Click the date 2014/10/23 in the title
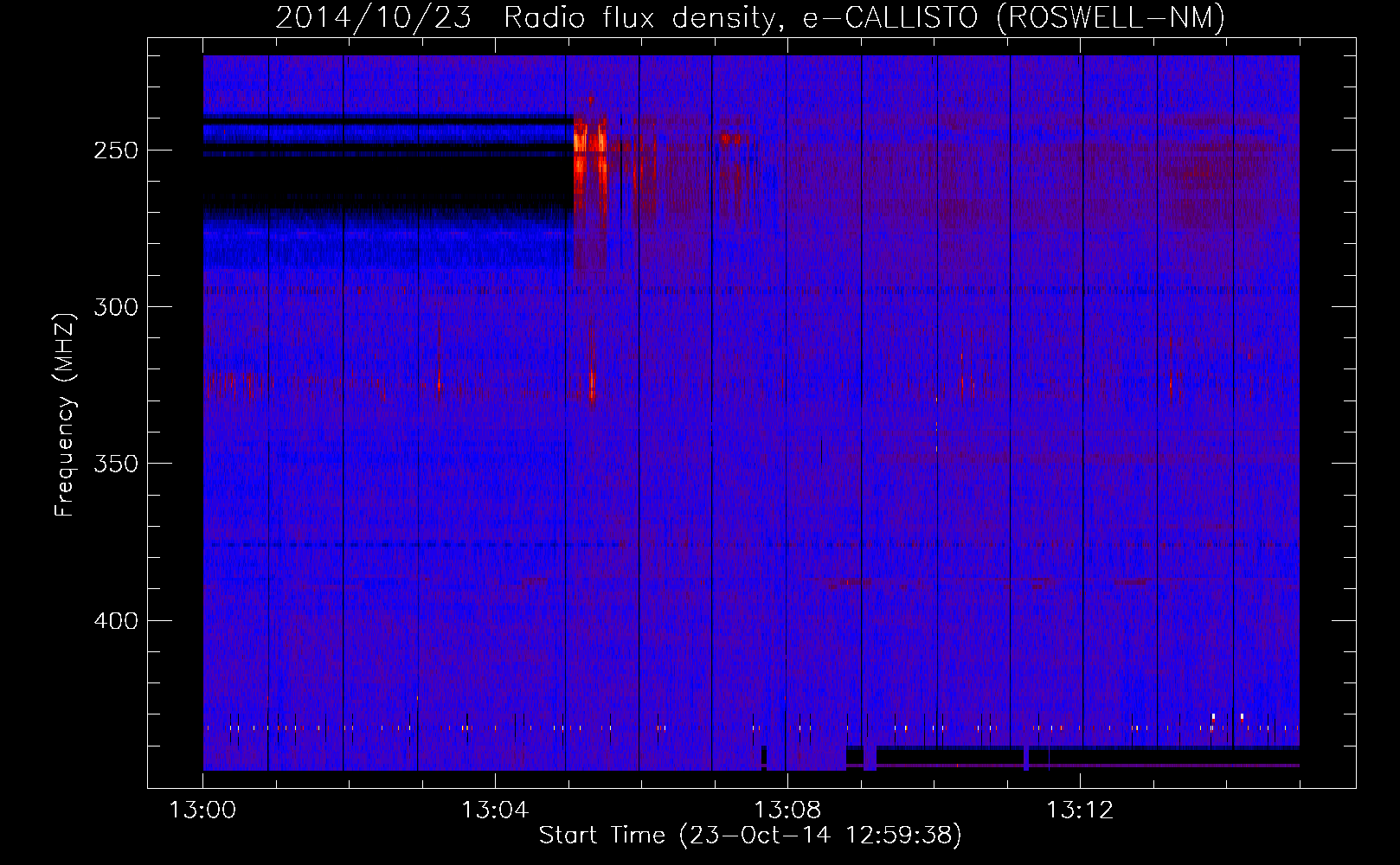 coord(374,18)
